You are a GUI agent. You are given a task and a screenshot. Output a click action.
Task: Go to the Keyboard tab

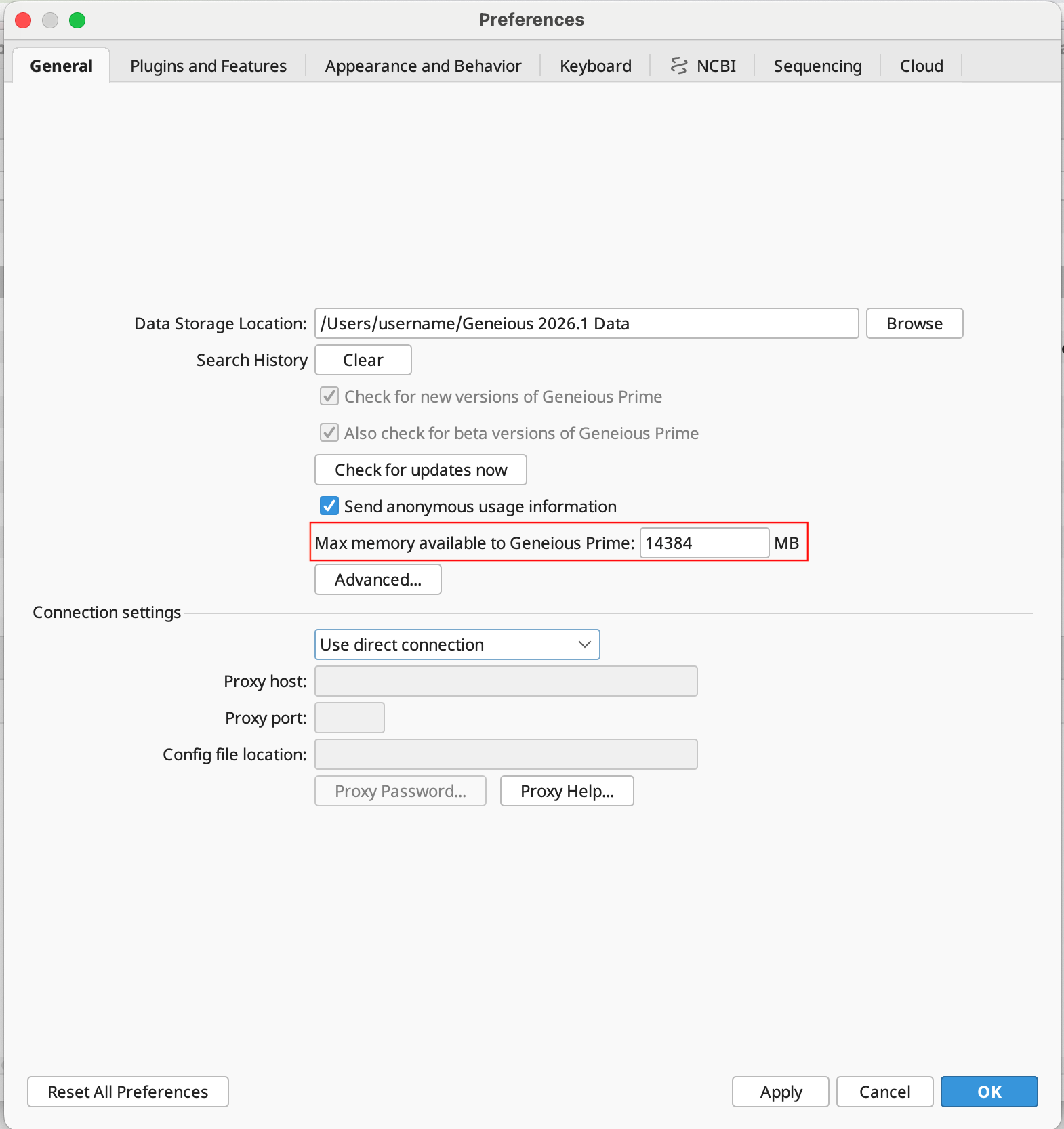(x=595, y=66)
